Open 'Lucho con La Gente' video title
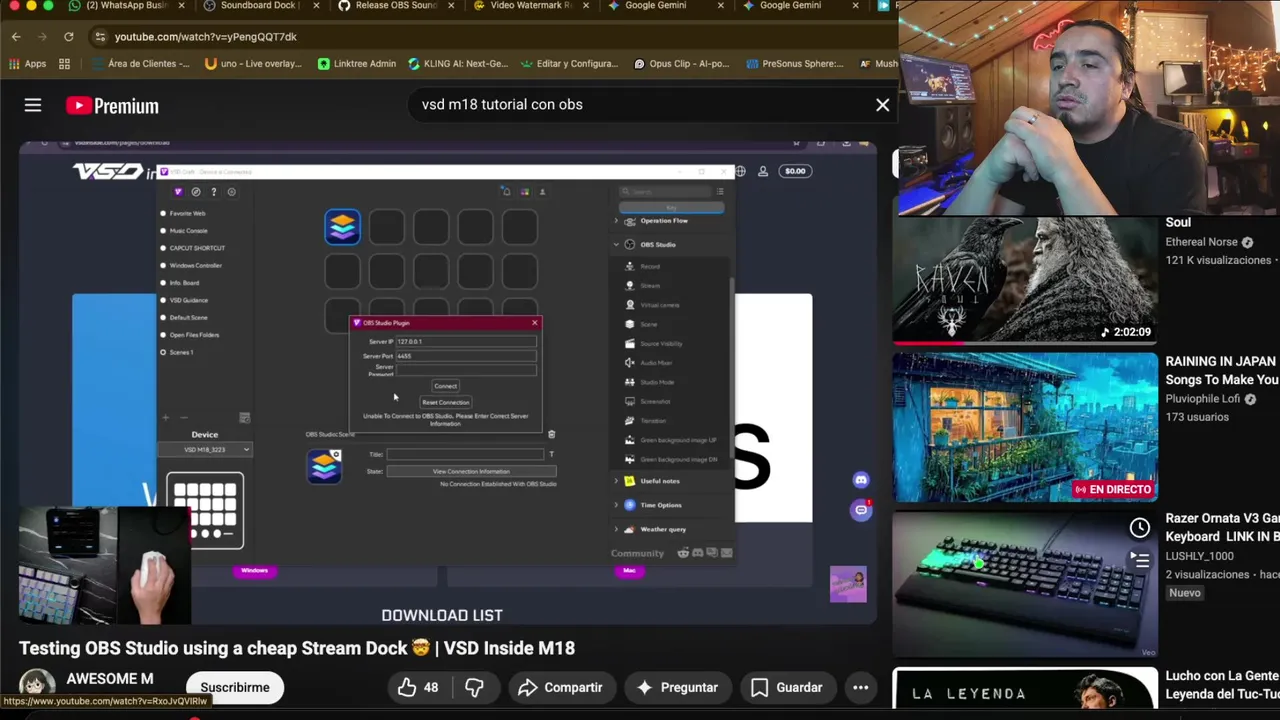Image resolution: width=1280 pixels, height=720 pixels. [x=1222, y=685]
